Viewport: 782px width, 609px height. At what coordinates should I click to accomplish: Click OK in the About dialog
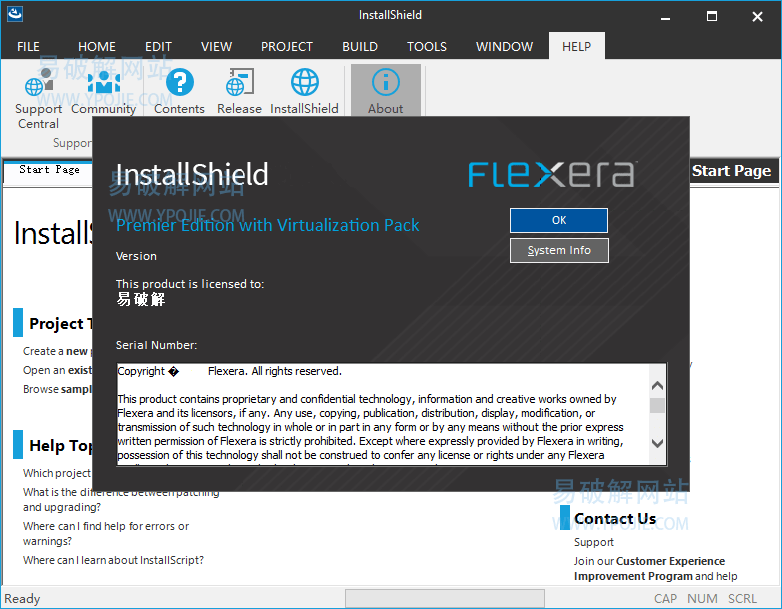pos(559,220)
